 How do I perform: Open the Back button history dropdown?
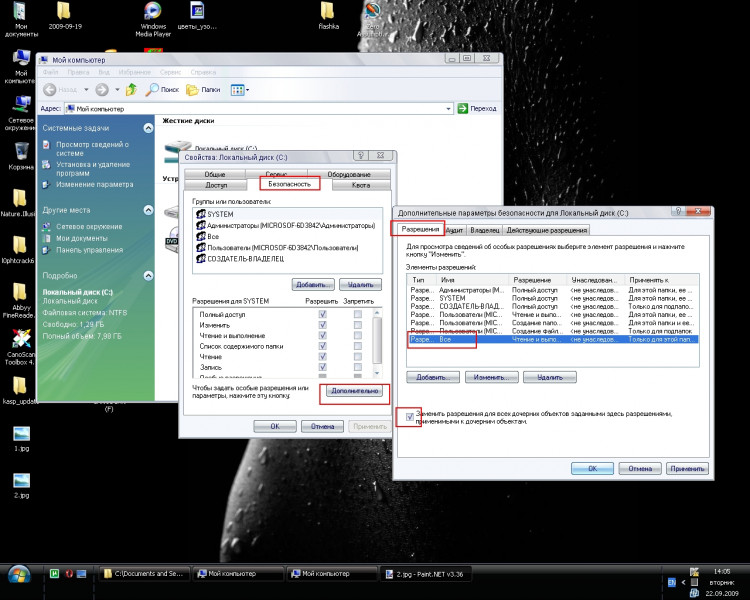pos(86,89)
